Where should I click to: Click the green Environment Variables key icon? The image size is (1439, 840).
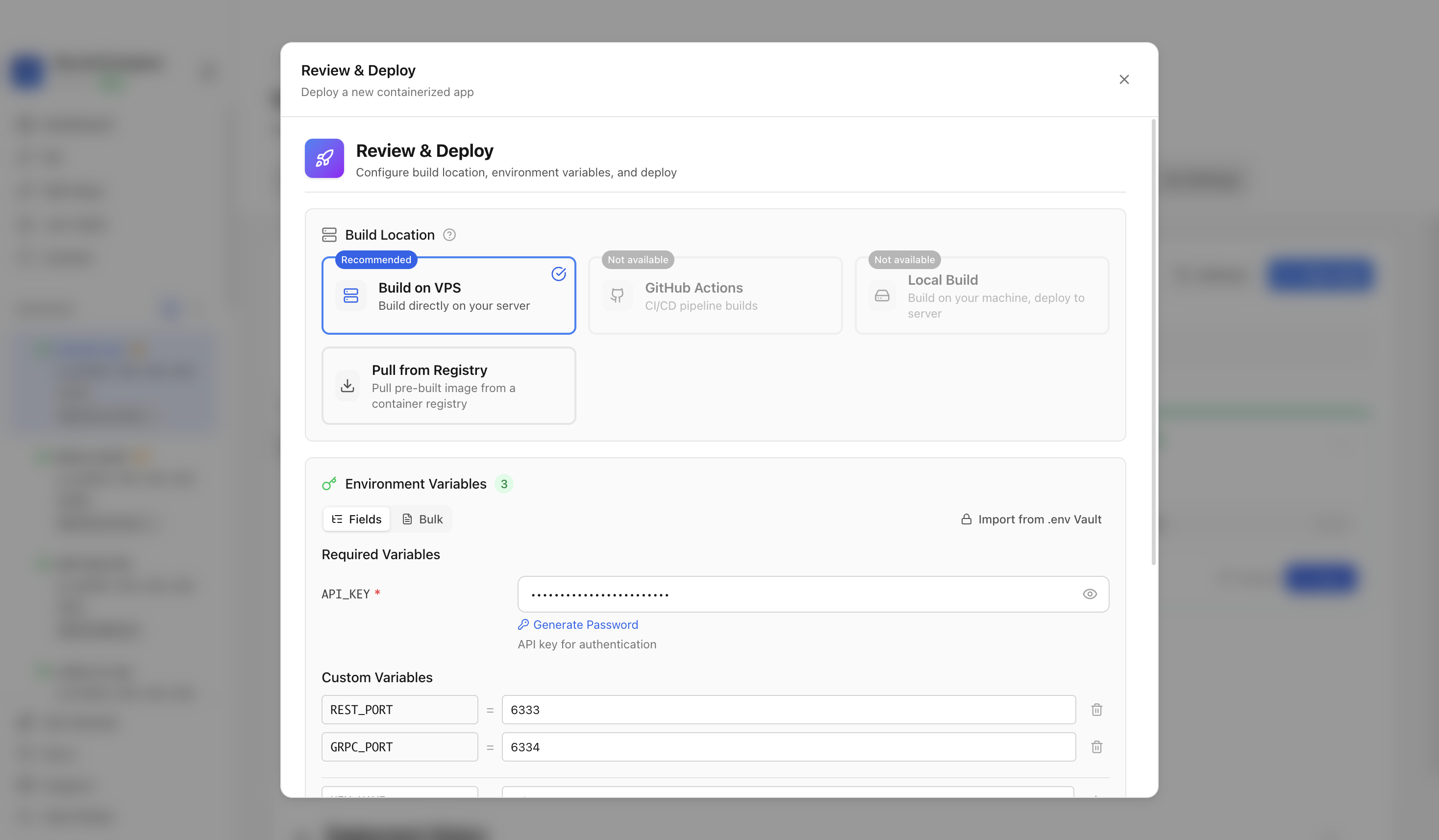[x=329, y=484]
